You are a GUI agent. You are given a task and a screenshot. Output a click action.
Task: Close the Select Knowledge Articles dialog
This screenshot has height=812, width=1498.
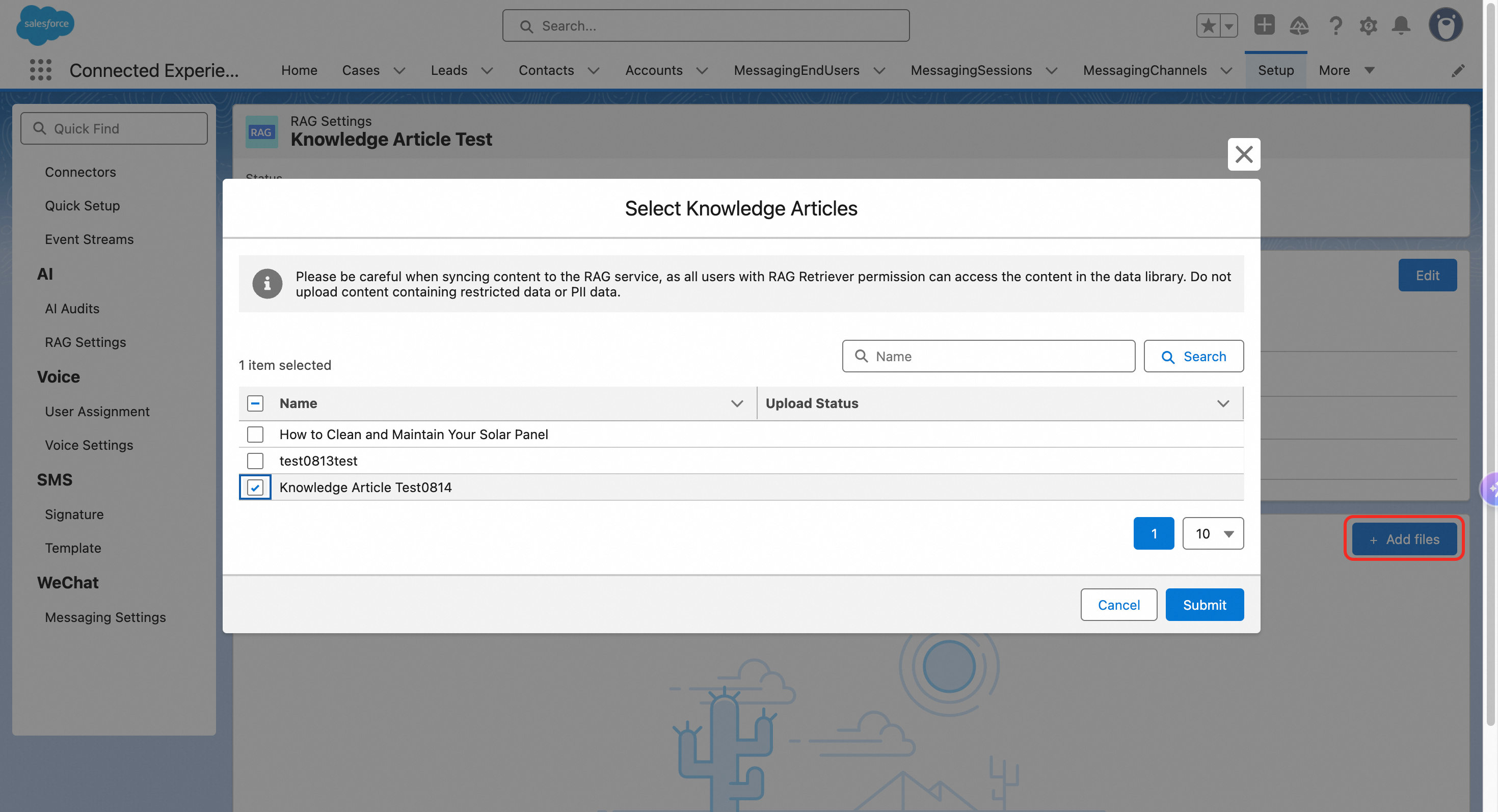(x=1244, y=154)
